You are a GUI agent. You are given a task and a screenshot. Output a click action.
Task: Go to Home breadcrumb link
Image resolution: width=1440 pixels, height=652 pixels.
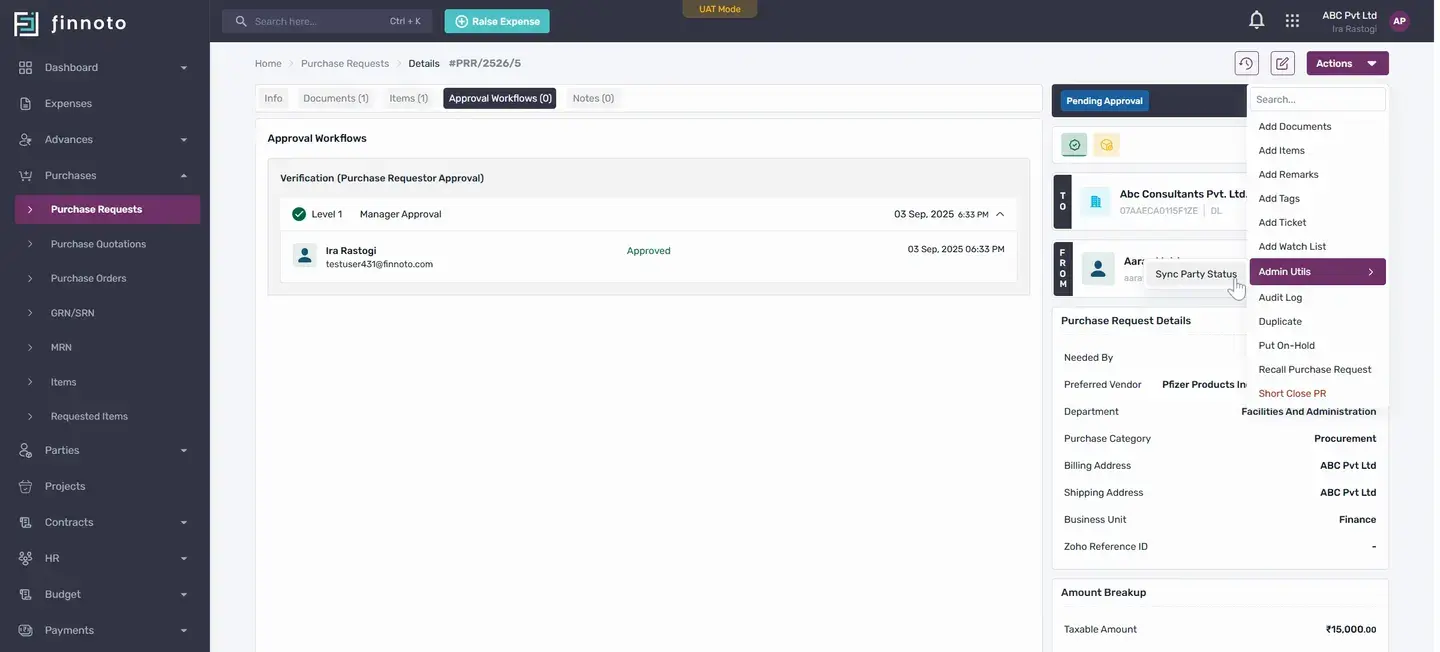[x=268, y=64]
